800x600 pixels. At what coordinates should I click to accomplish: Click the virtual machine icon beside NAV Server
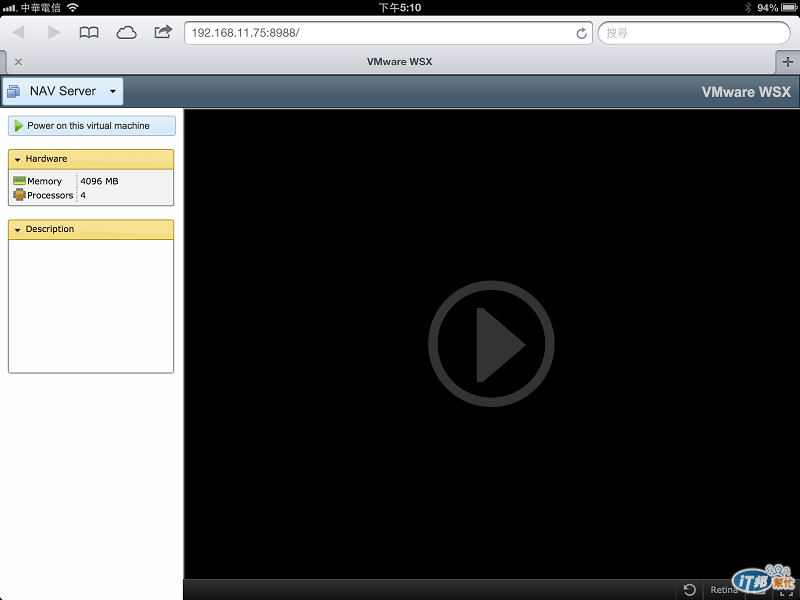(13, 91)
